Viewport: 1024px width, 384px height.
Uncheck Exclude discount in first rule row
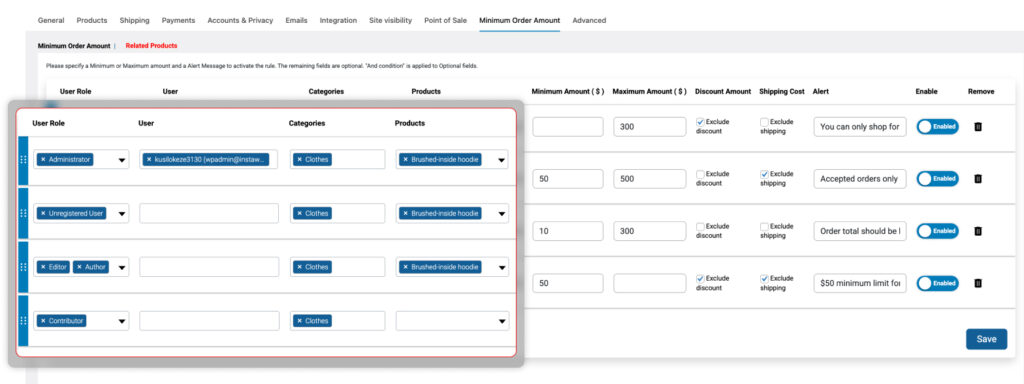click(x=700, y=122)
